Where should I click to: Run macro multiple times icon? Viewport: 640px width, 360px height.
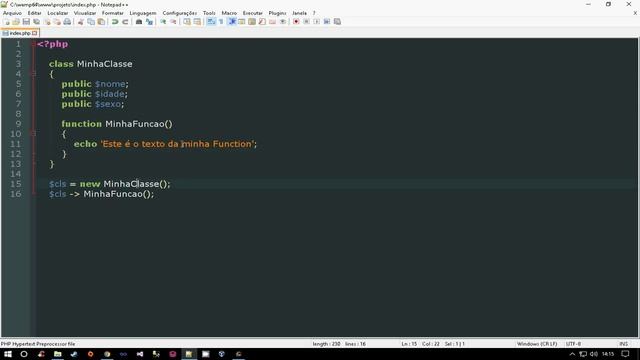click(327, 22)
